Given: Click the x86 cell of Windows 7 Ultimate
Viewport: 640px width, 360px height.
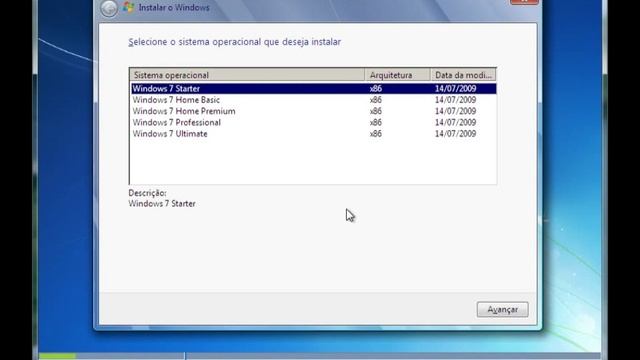Looking at the screenshot, I should click(376, 134).
